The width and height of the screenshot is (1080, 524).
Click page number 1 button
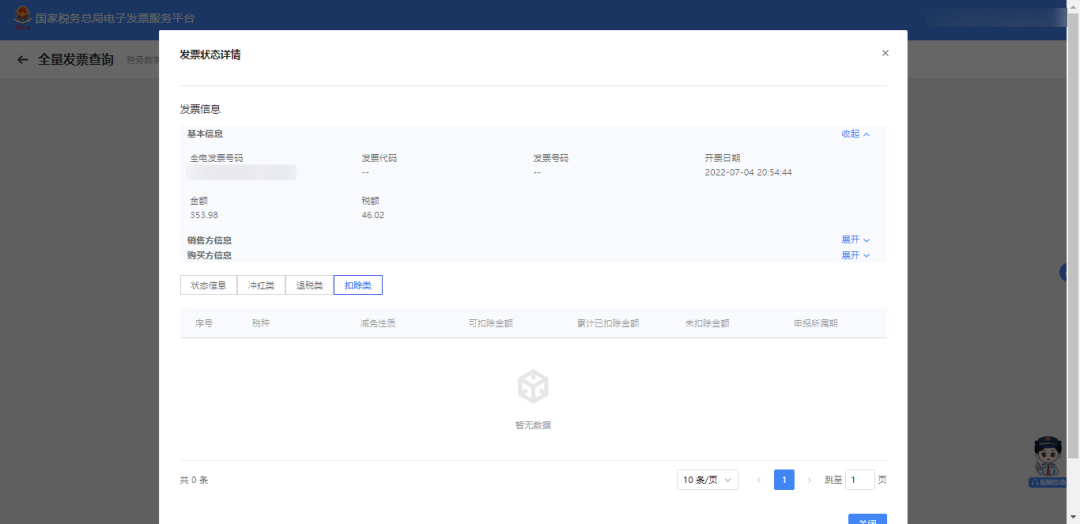(x=784, y=480)
